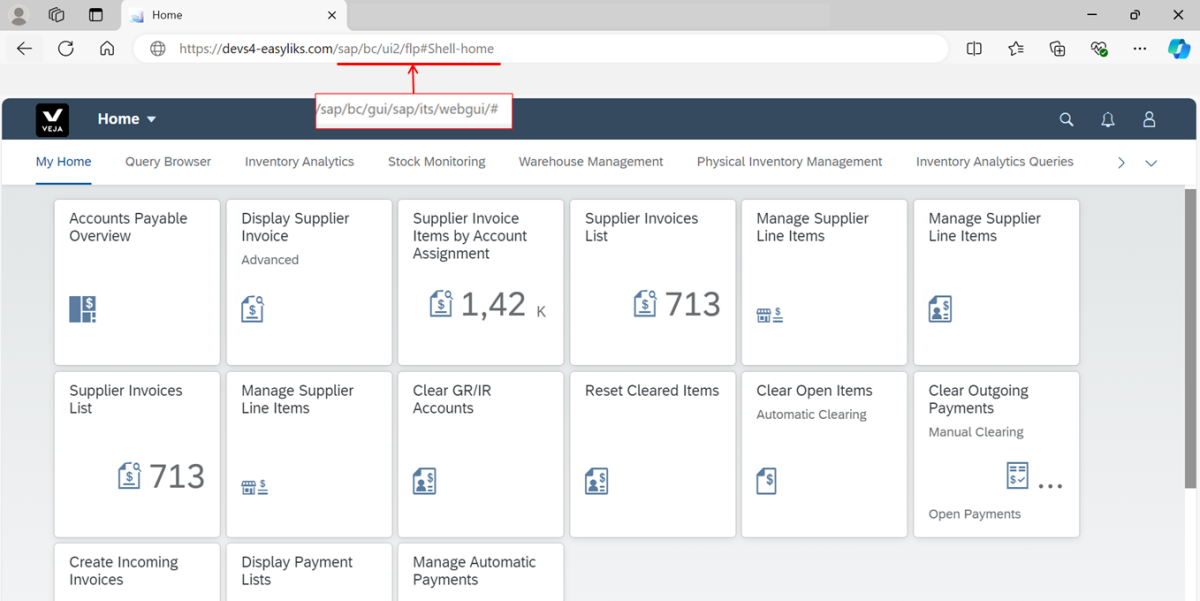
Task: Open the split screen browser icon
Action: [974, 48]
